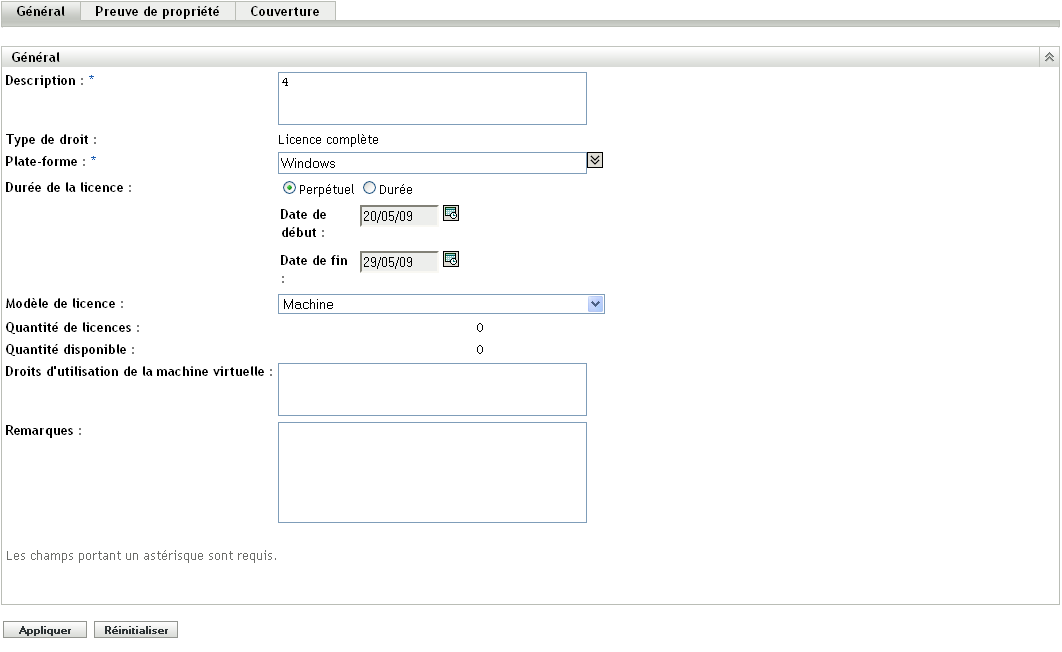
Task: Click the Date de début input field
Action: (399, 216)
